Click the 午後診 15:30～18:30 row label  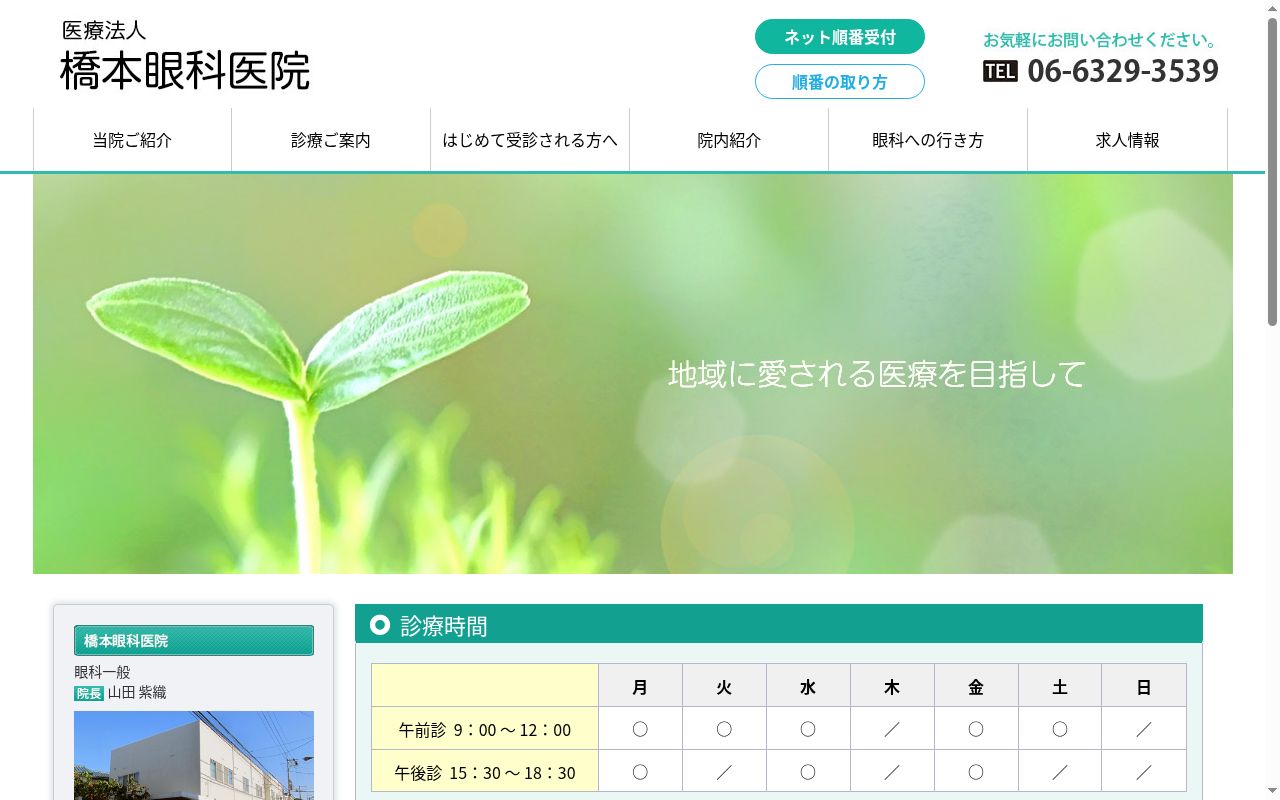point(485,773)
